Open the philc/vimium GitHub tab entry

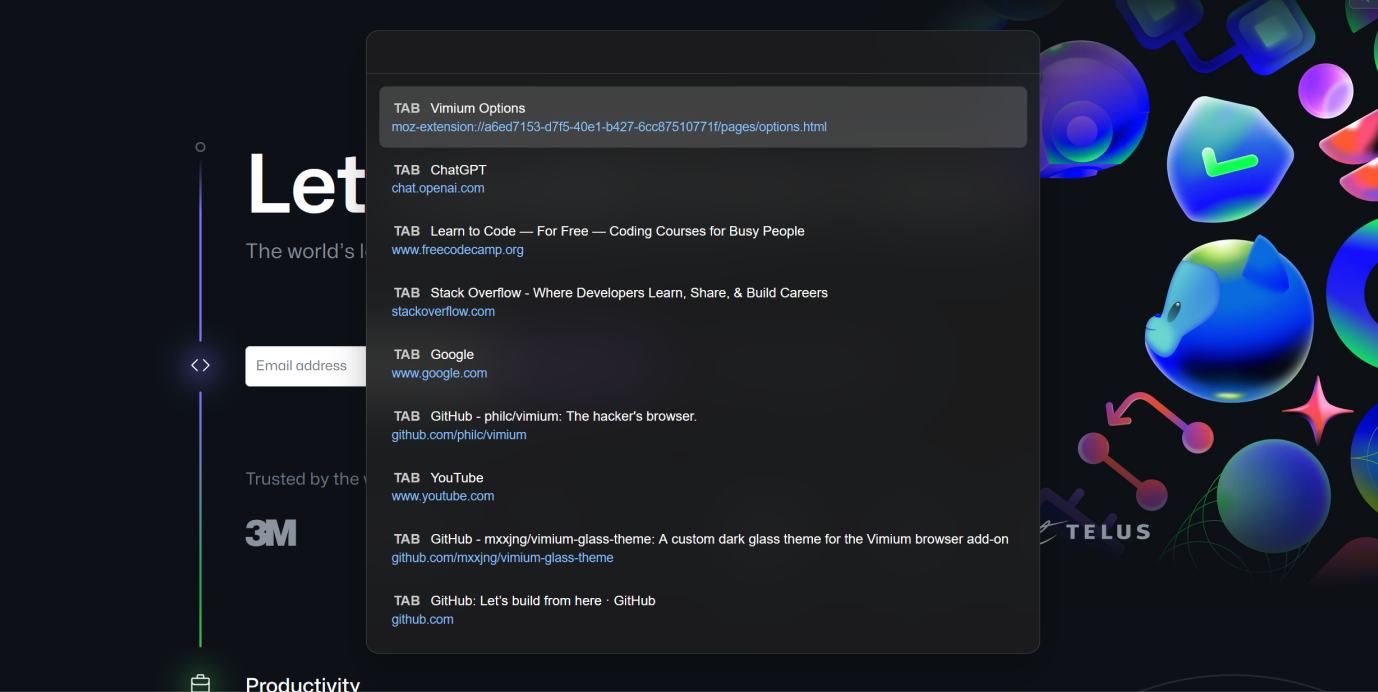[703, 425]
